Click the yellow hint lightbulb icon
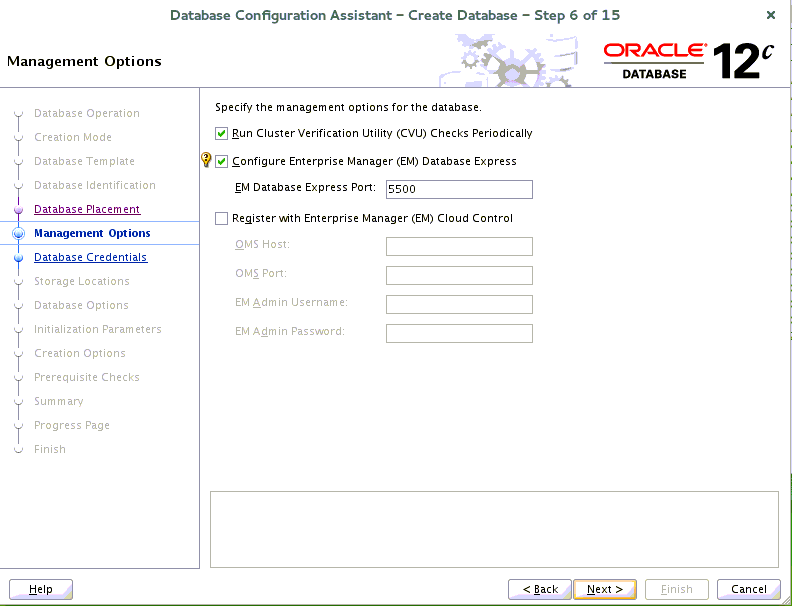The height and width of the screenshot is (606, 792). pyautogui.click(x=206, y=160)
